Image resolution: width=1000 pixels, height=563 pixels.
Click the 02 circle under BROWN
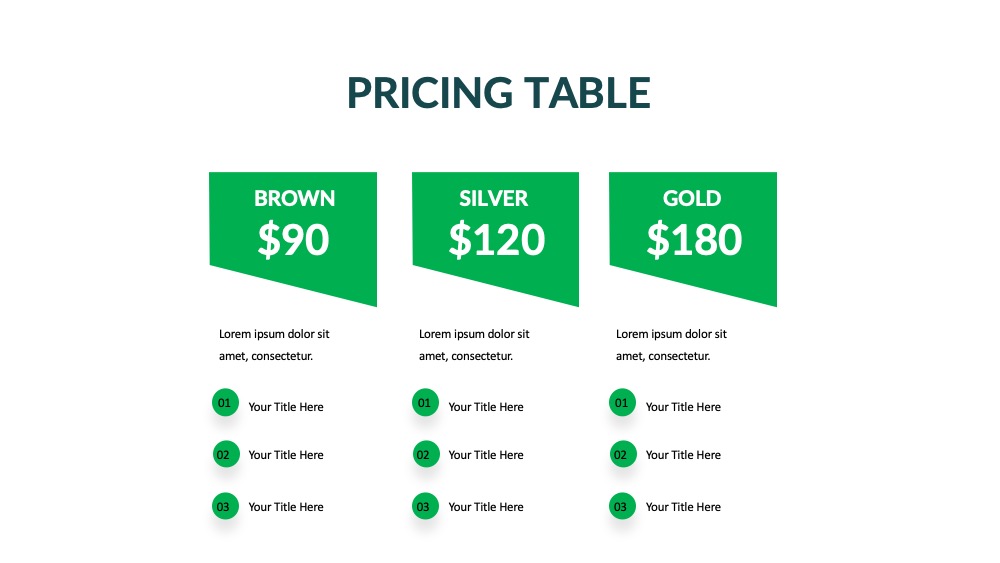click(226, 454)
